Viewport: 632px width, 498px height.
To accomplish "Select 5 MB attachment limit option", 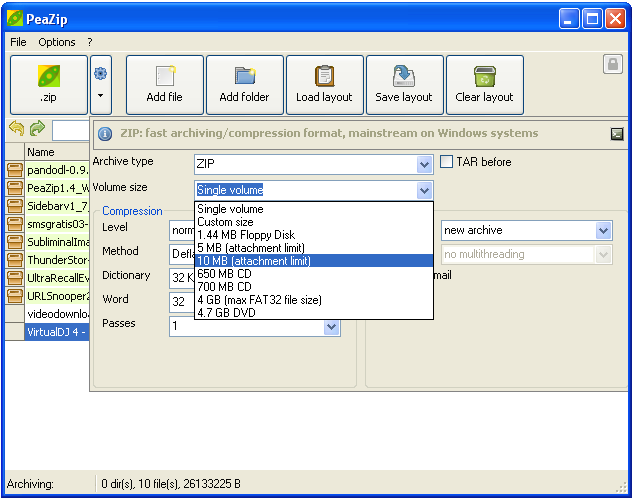I will (314, 248).
